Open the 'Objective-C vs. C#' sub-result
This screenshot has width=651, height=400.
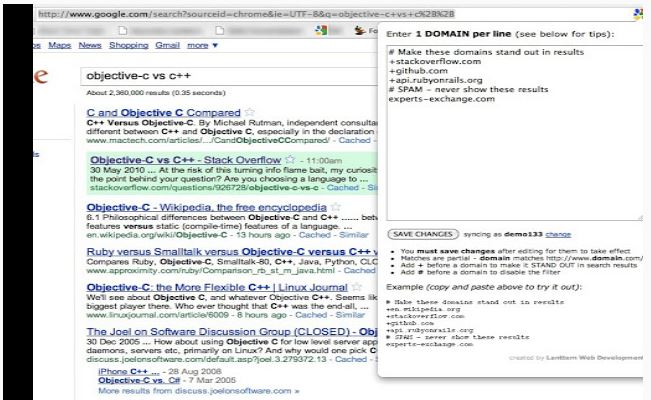pos(139,380)
